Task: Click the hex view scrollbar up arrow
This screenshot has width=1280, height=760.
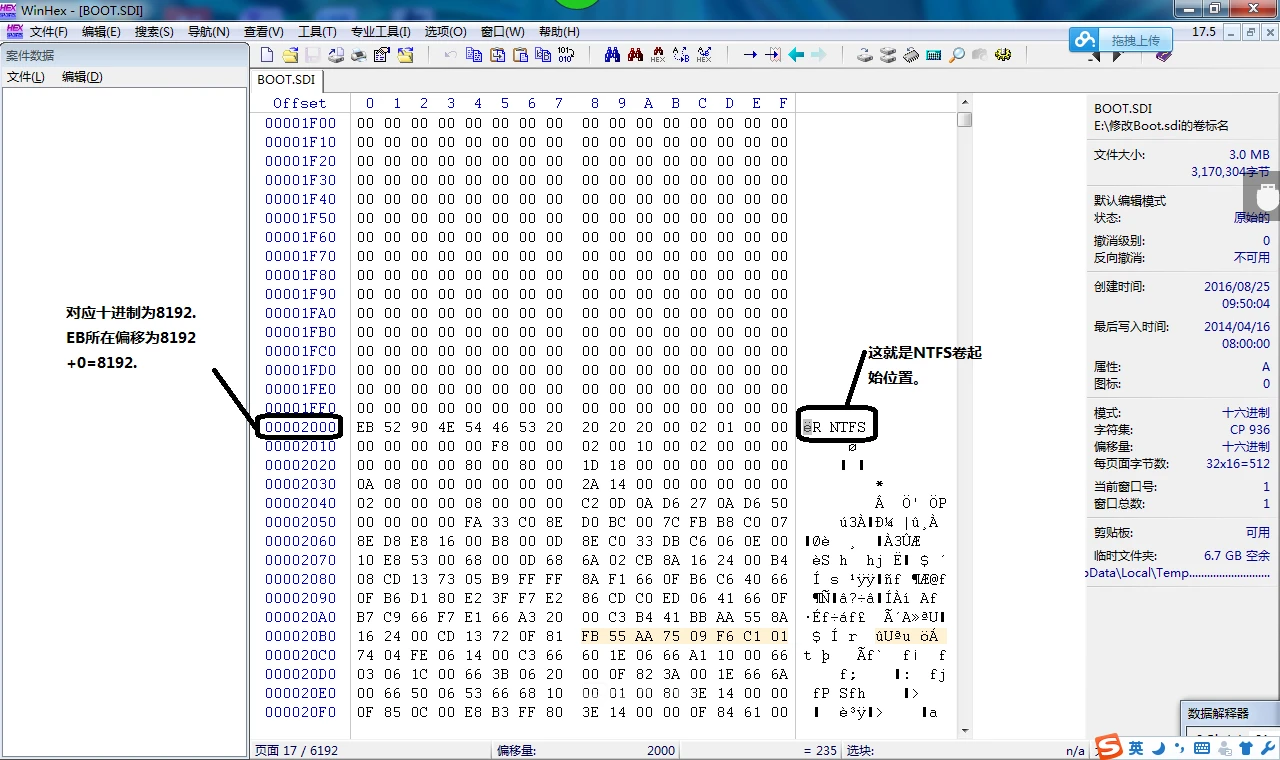Action: (964, 103)
